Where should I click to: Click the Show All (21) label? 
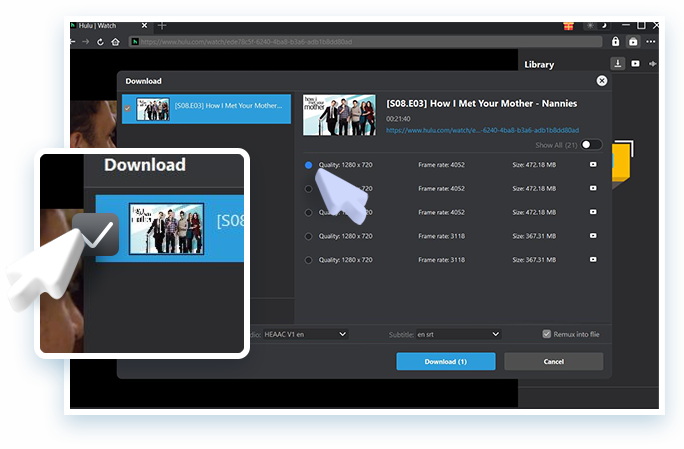(x=556, y=145)
